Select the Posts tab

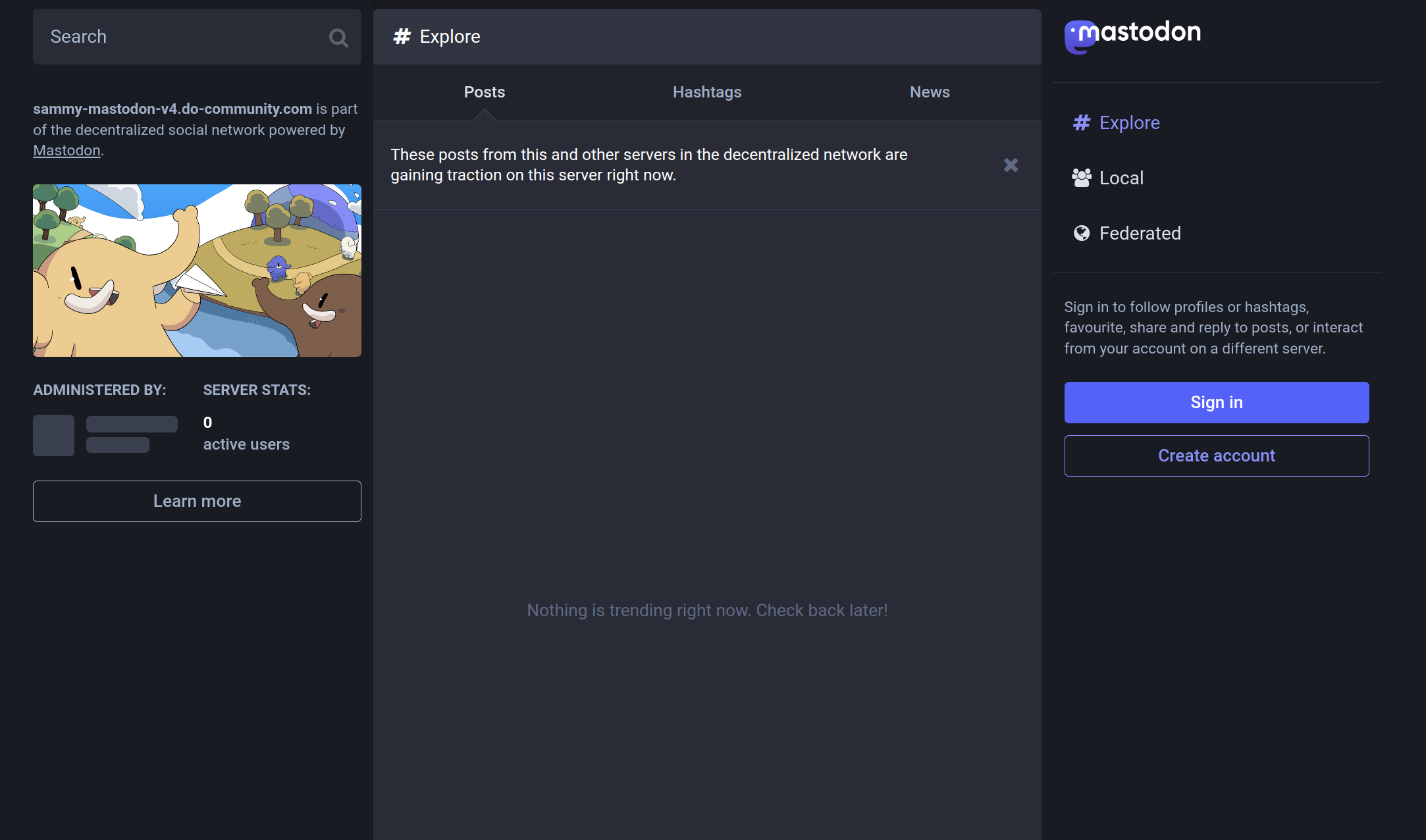click(x=484, y=92)
